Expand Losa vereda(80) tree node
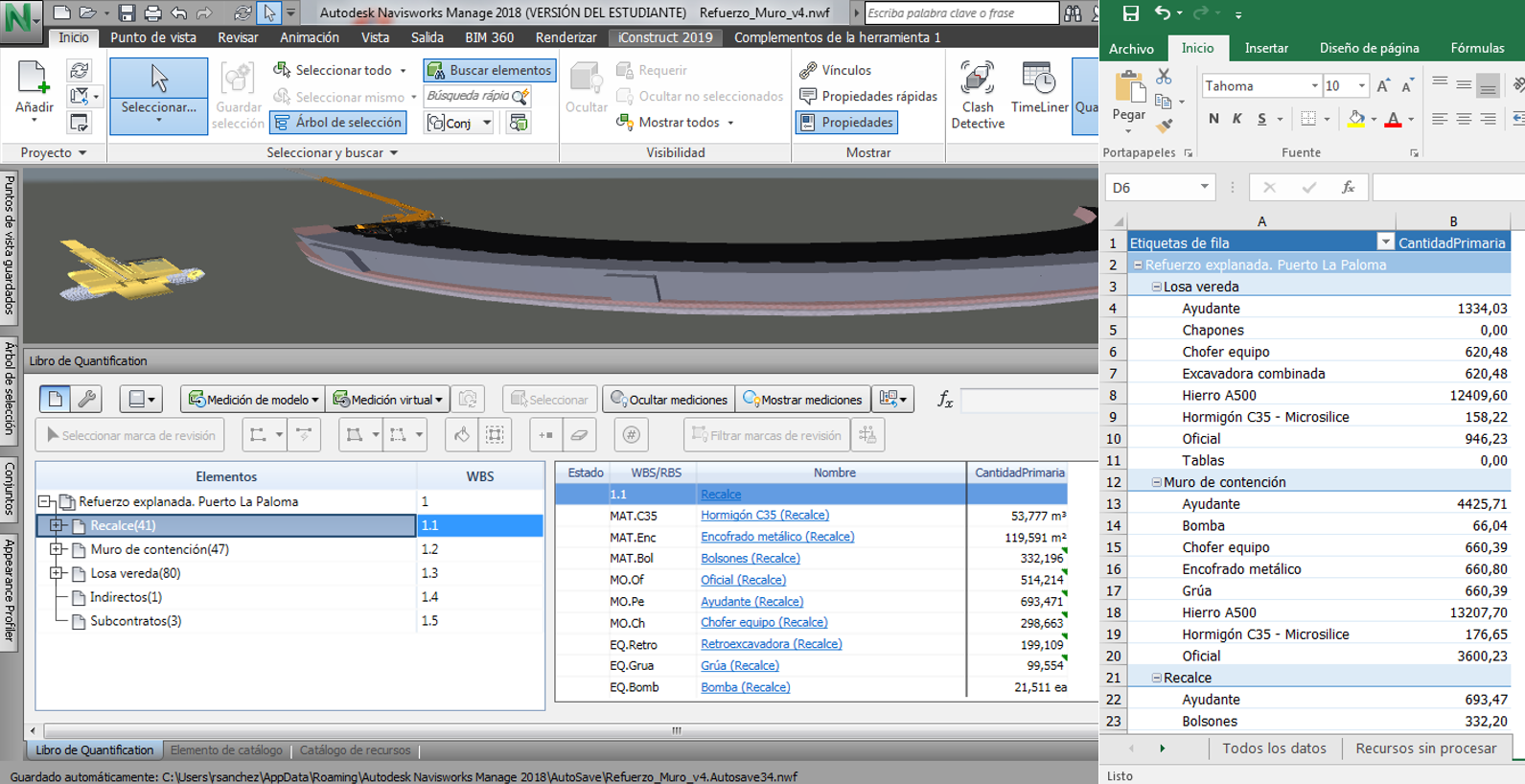Screen dimensions: 1525x784 click(x=57, y=573)
